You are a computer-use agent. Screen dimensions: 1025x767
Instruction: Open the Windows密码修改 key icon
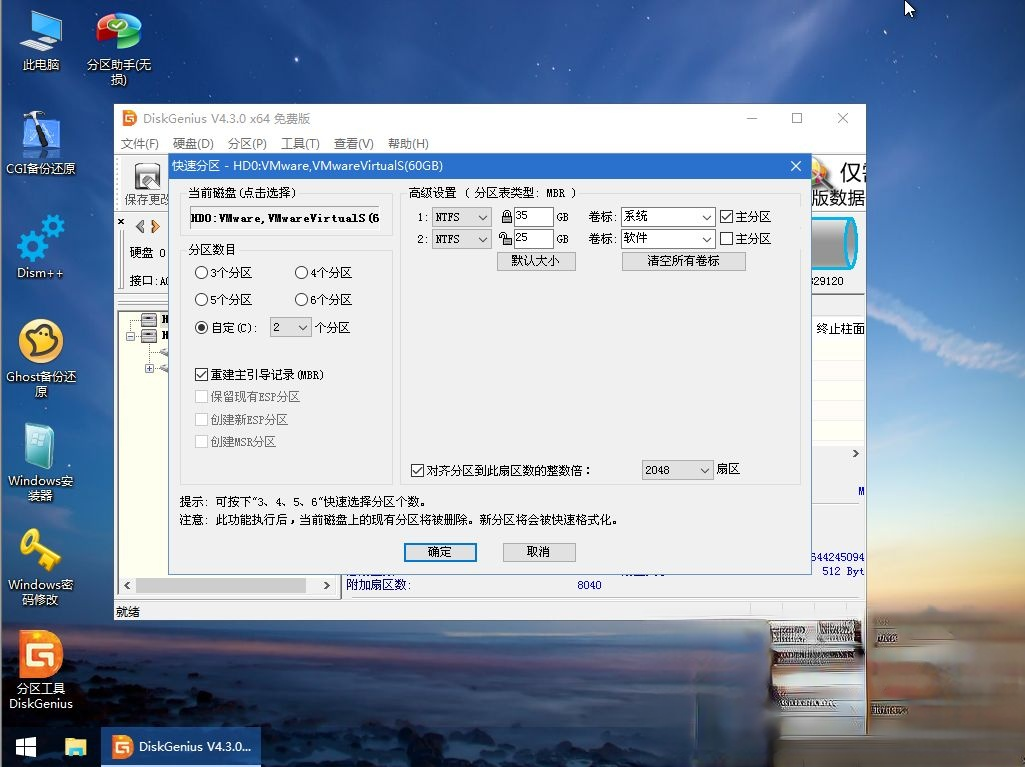pyautogui.click(x=41, y=566)
